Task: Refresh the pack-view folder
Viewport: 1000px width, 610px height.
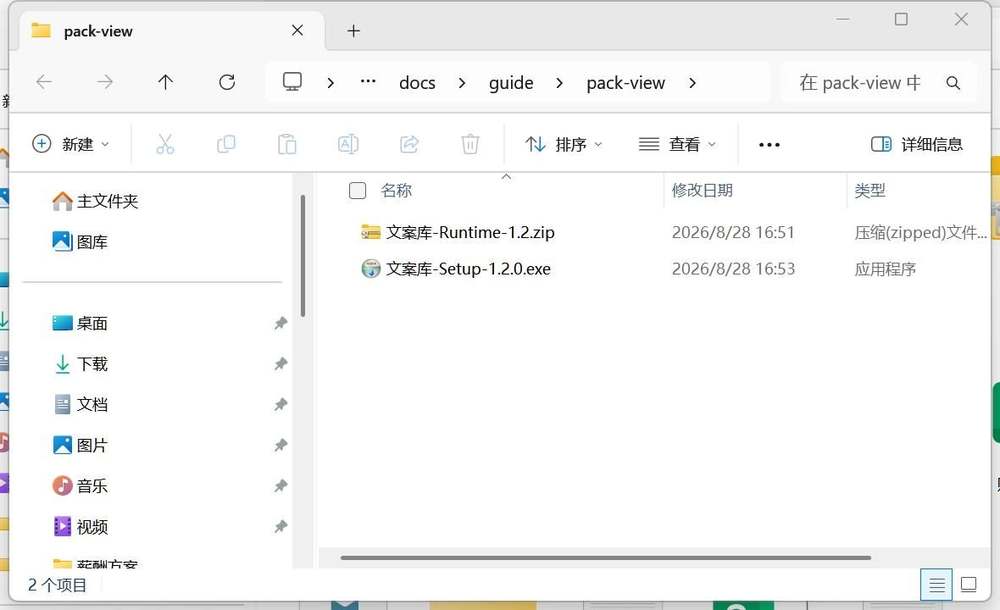Action: click(227, 82)
